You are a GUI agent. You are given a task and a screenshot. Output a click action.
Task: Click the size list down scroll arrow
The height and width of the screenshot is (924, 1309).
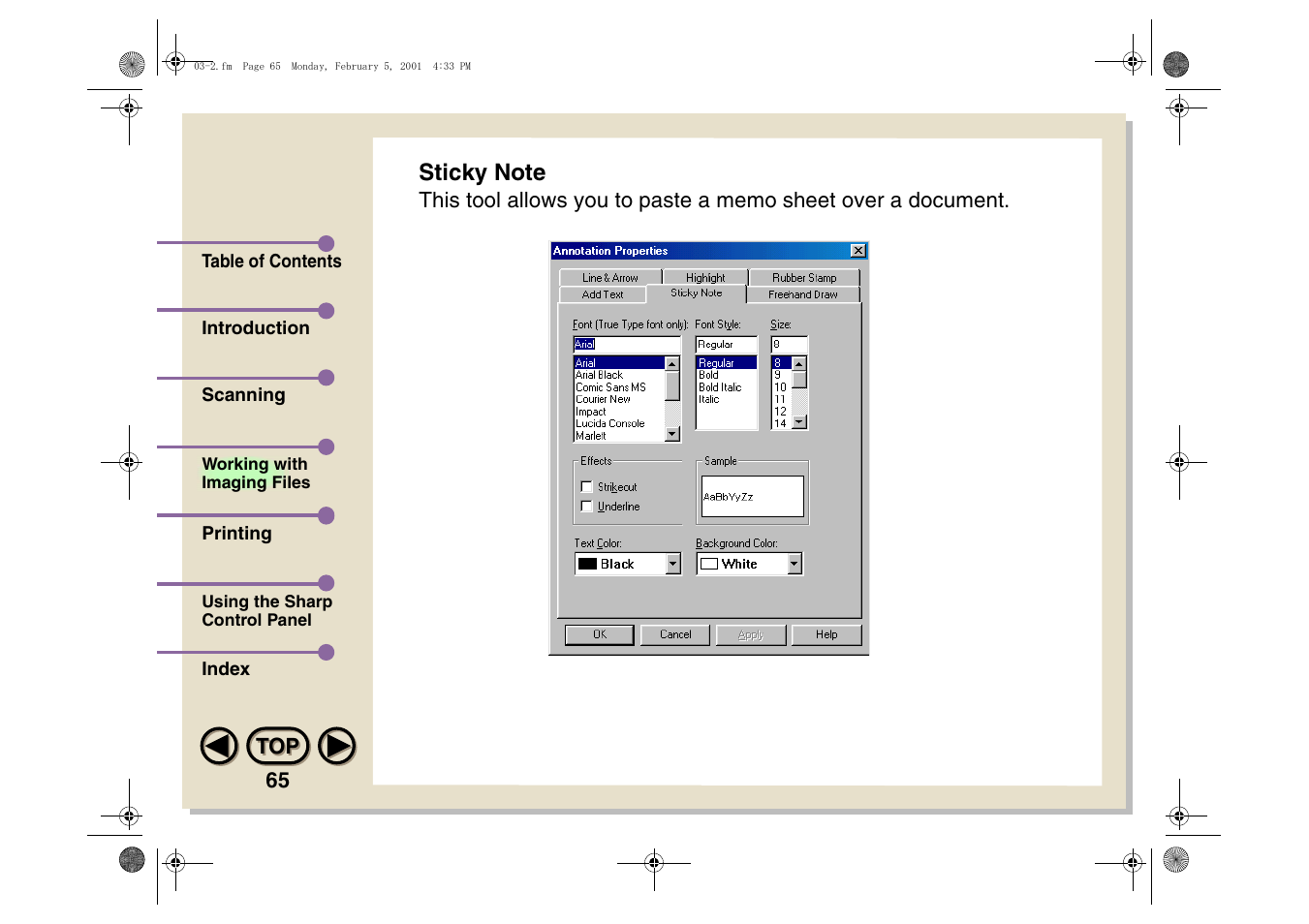point(799,422)
